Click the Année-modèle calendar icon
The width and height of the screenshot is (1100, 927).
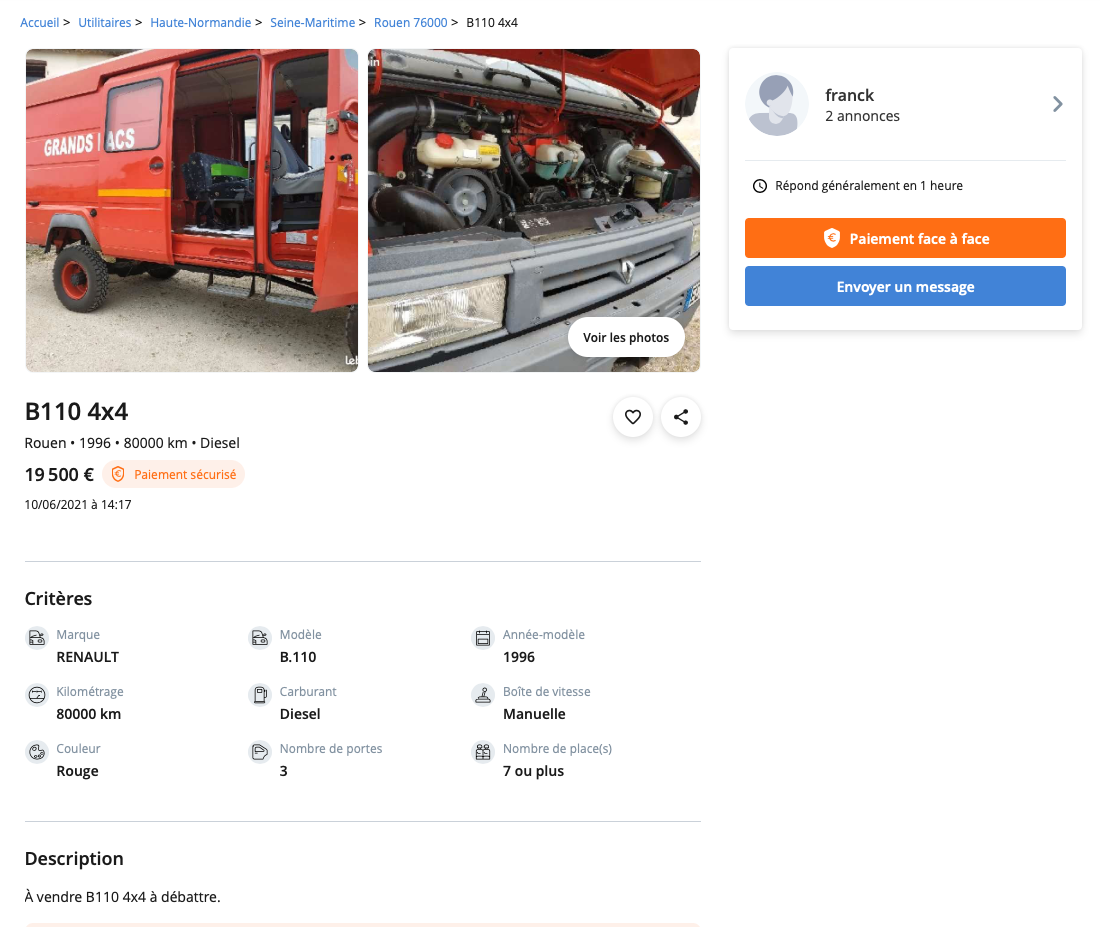(483, 638)
